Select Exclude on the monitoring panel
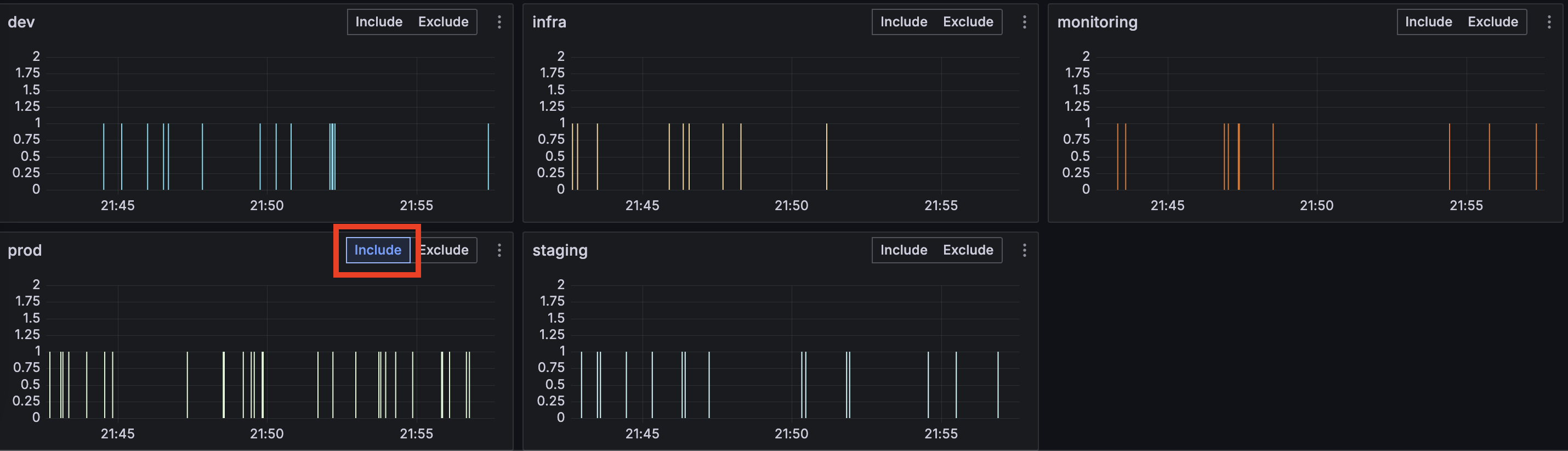 pyautogui.click(x=1492, y=22)
